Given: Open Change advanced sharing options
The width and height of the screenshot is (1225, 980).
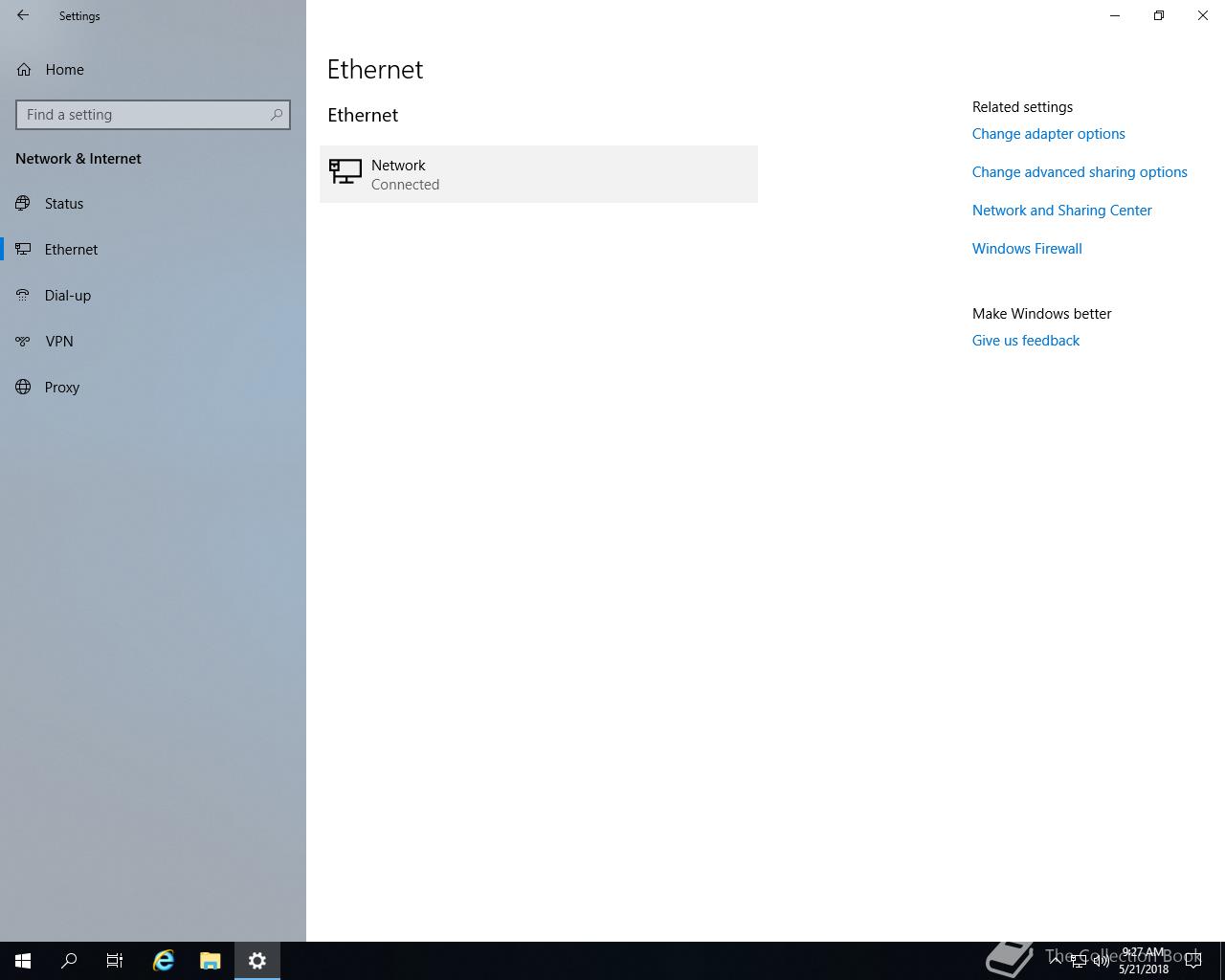Looking at the screenshot, I should click(1080, 172).
